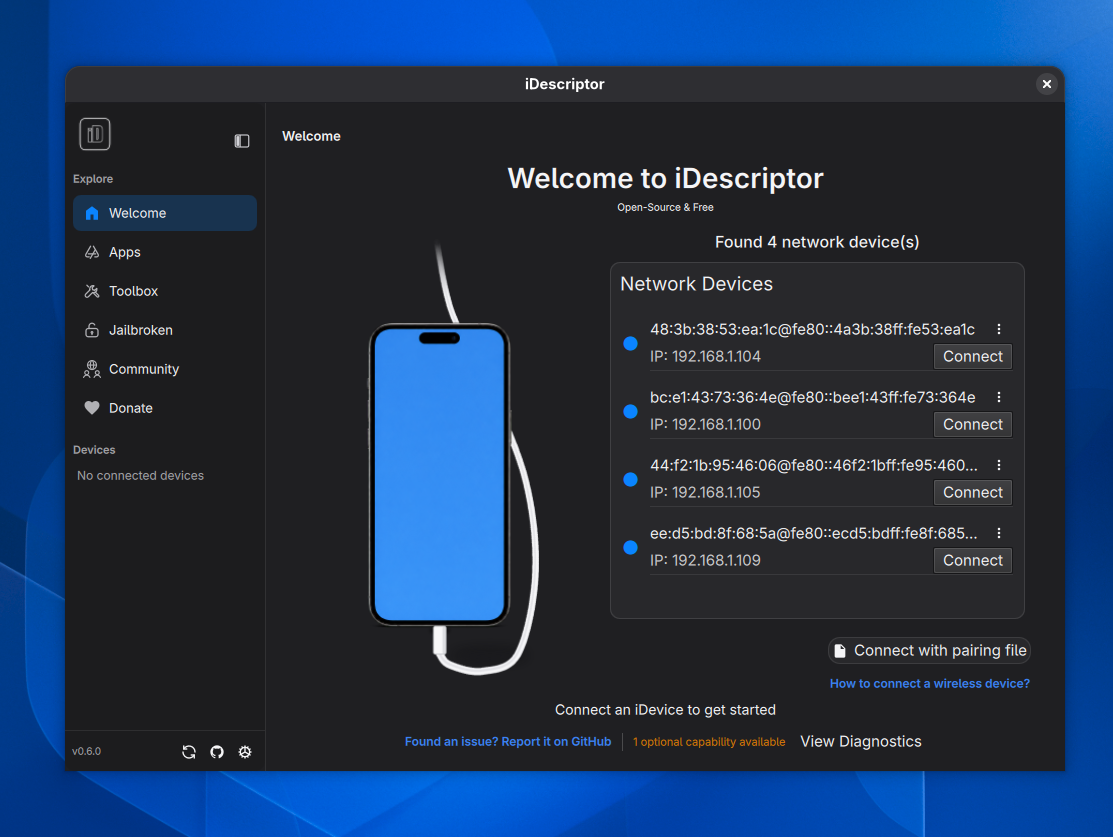
Task: Connect to device at 192.168.1.100
Action: [972, 425]
